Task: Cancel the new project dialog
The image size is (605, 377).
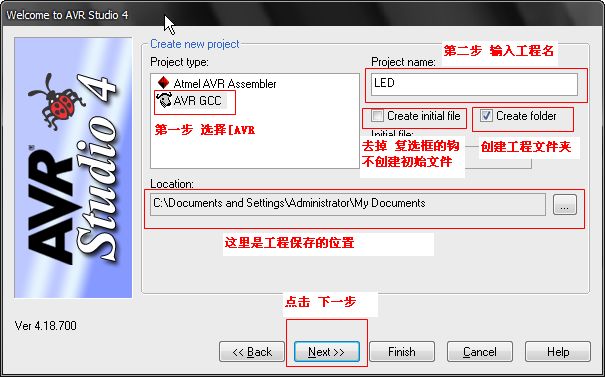Action: click(480, 352)
